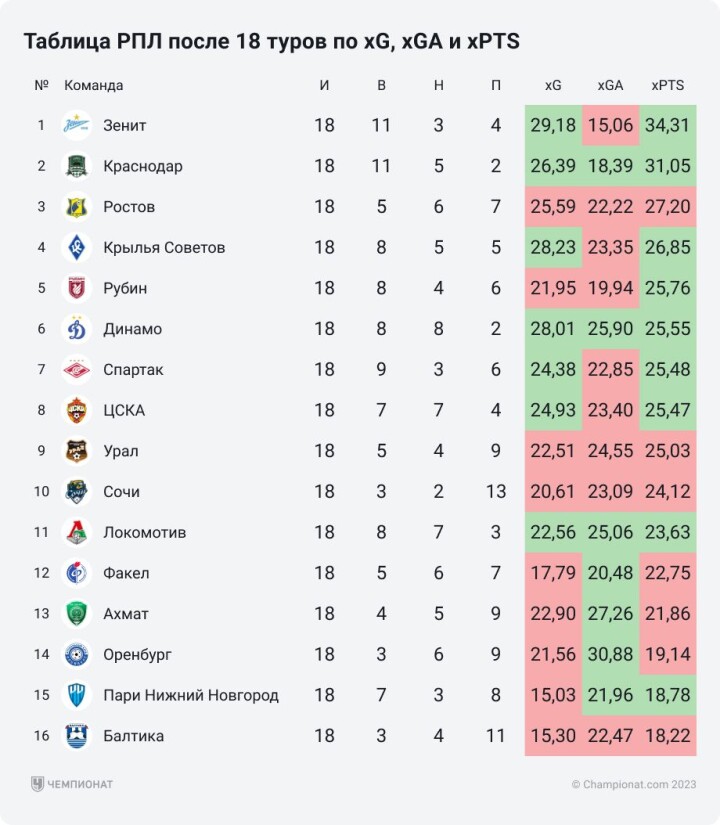Click the team name Пари Нижний Новгород
720x825 pixels.
point(191,695)
